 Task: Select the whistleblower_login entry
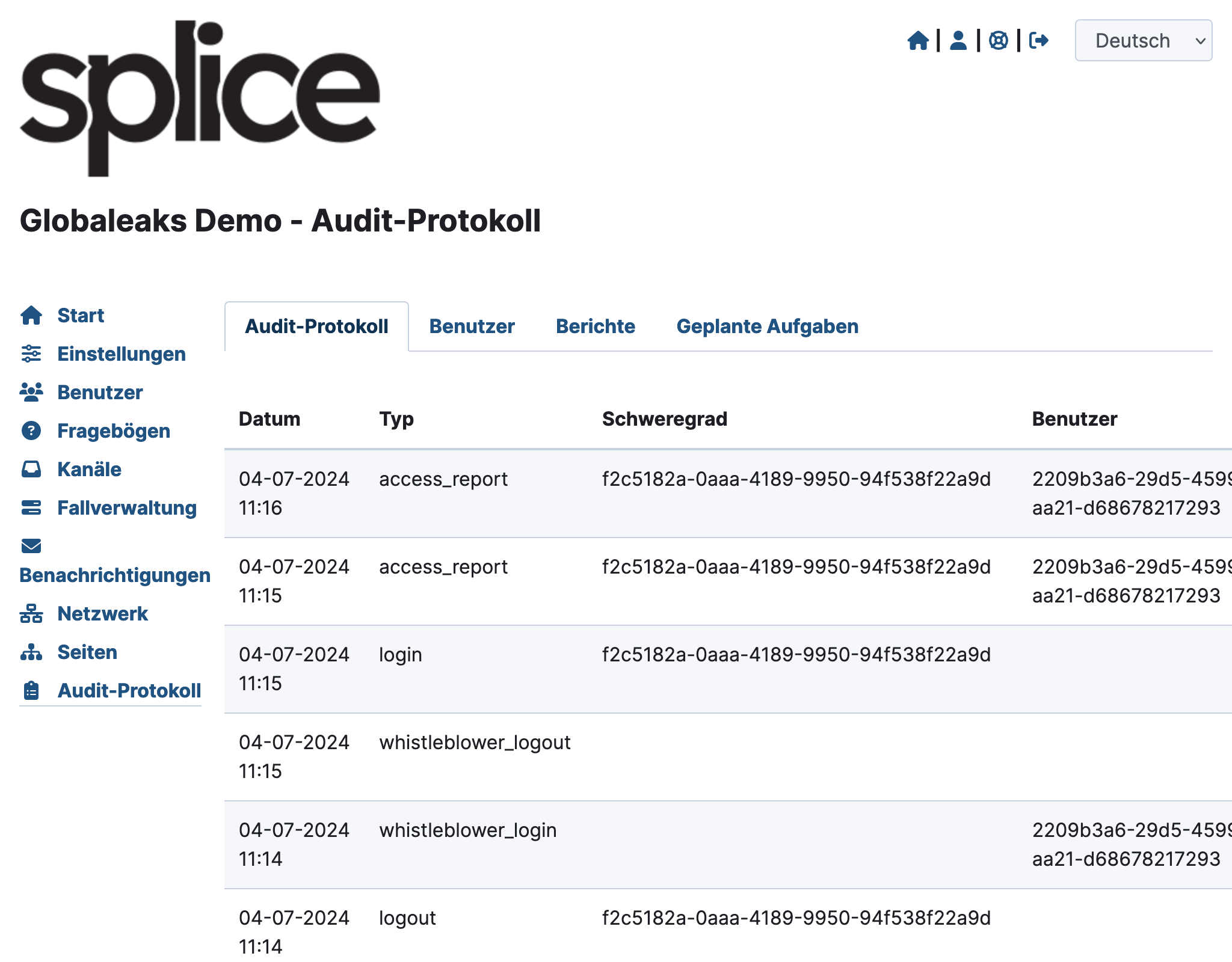click(x=468, y=830)
